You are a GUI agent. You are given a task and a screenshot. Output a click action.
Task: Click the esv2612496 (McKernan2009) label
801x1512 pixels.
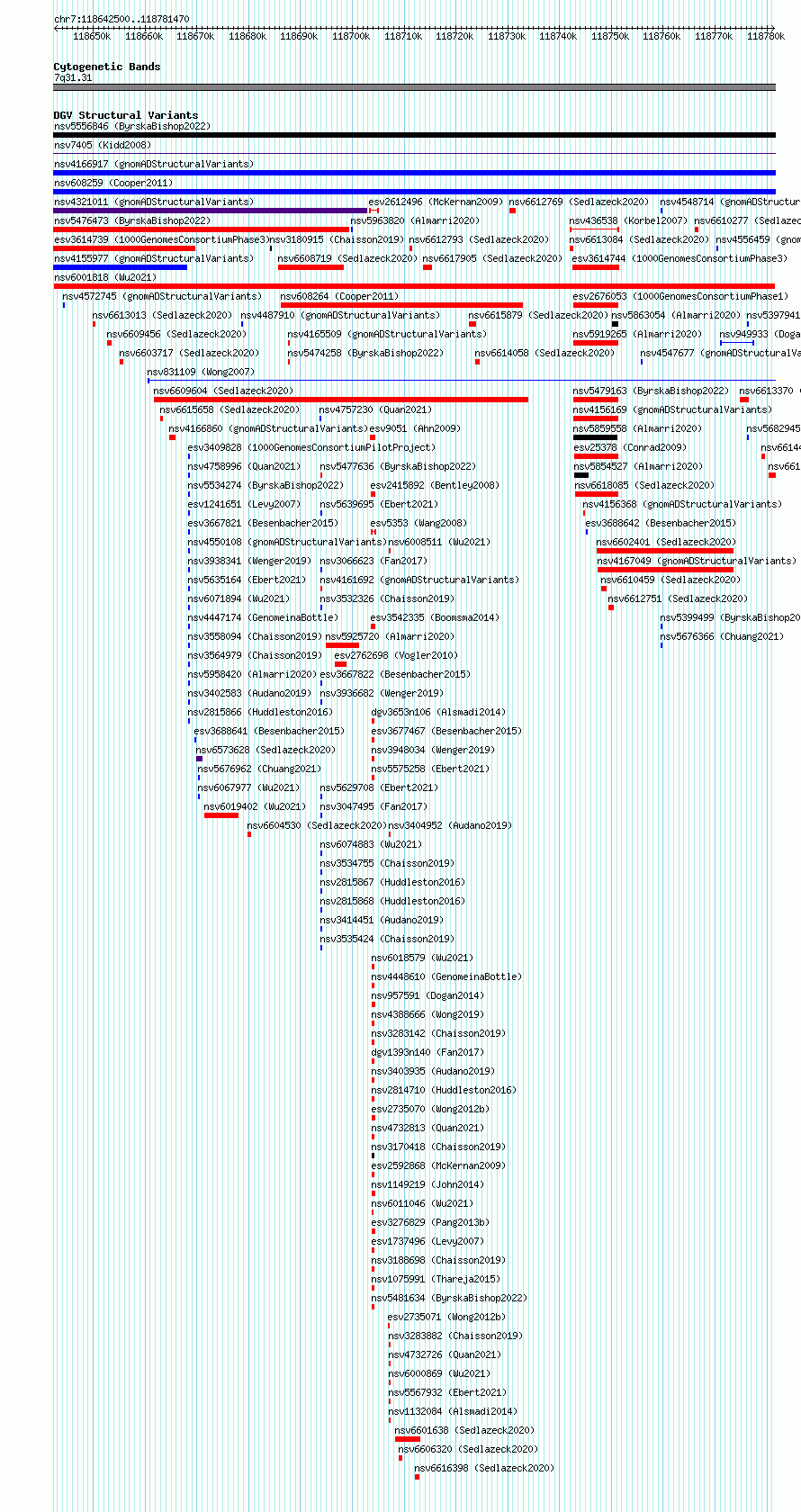436,202
